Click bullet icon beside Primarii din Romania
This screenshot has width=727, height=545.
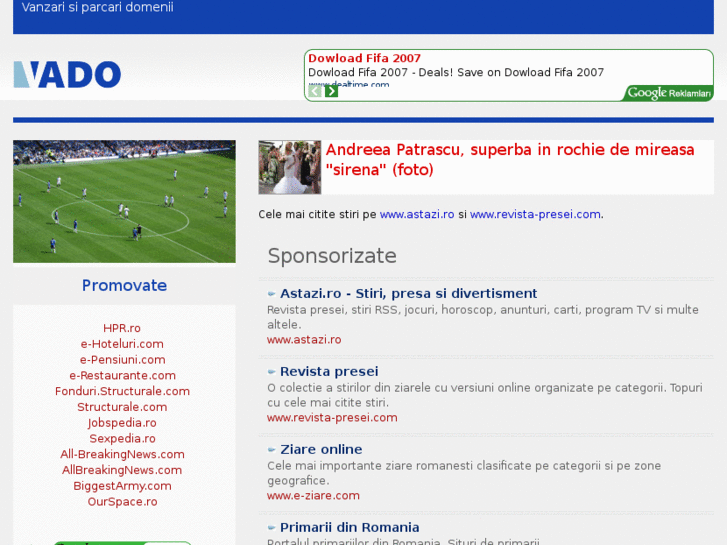point(272,527)
